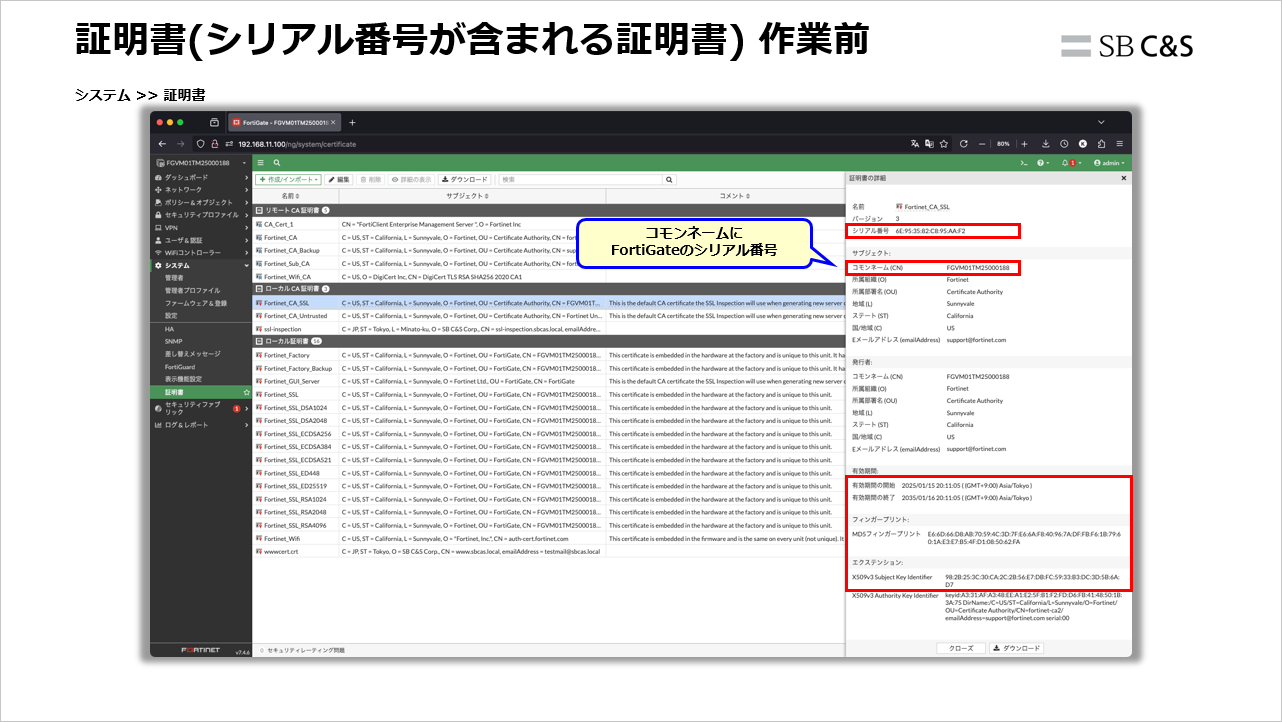Click the 検索 search input field
1282x722 pixels.
click(x=581, y=179)
